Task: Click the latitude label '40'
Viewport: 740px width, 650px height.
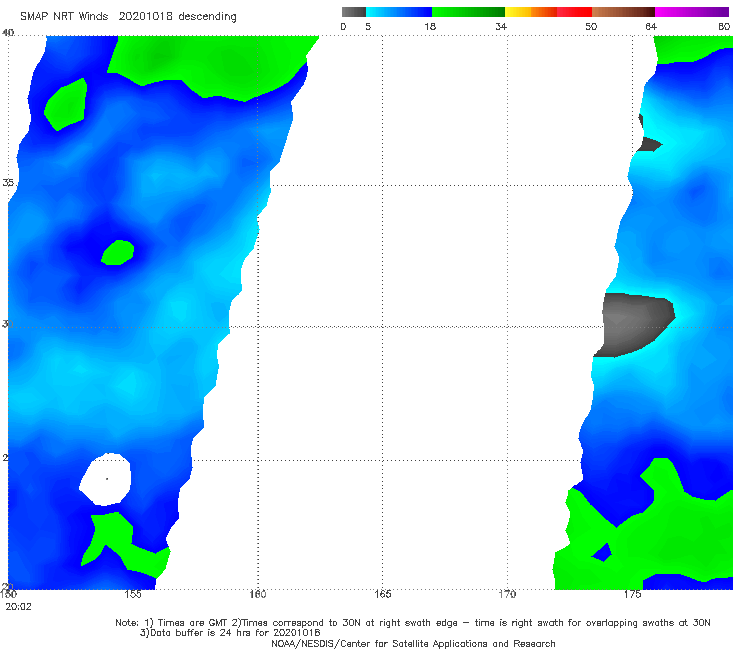Action: (x=8, y=33)
